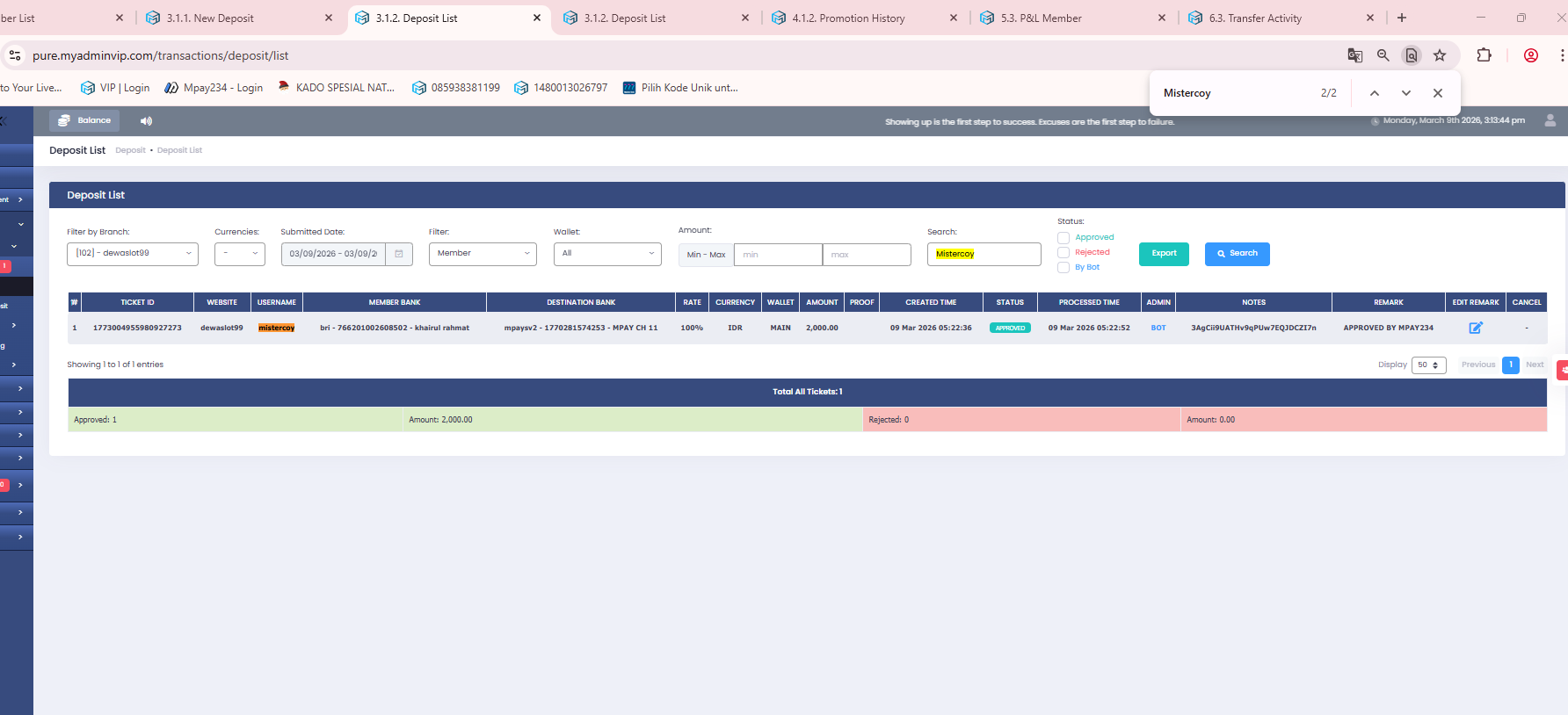Click Google Translate icon in address bar

click(x=1354, y=55)
